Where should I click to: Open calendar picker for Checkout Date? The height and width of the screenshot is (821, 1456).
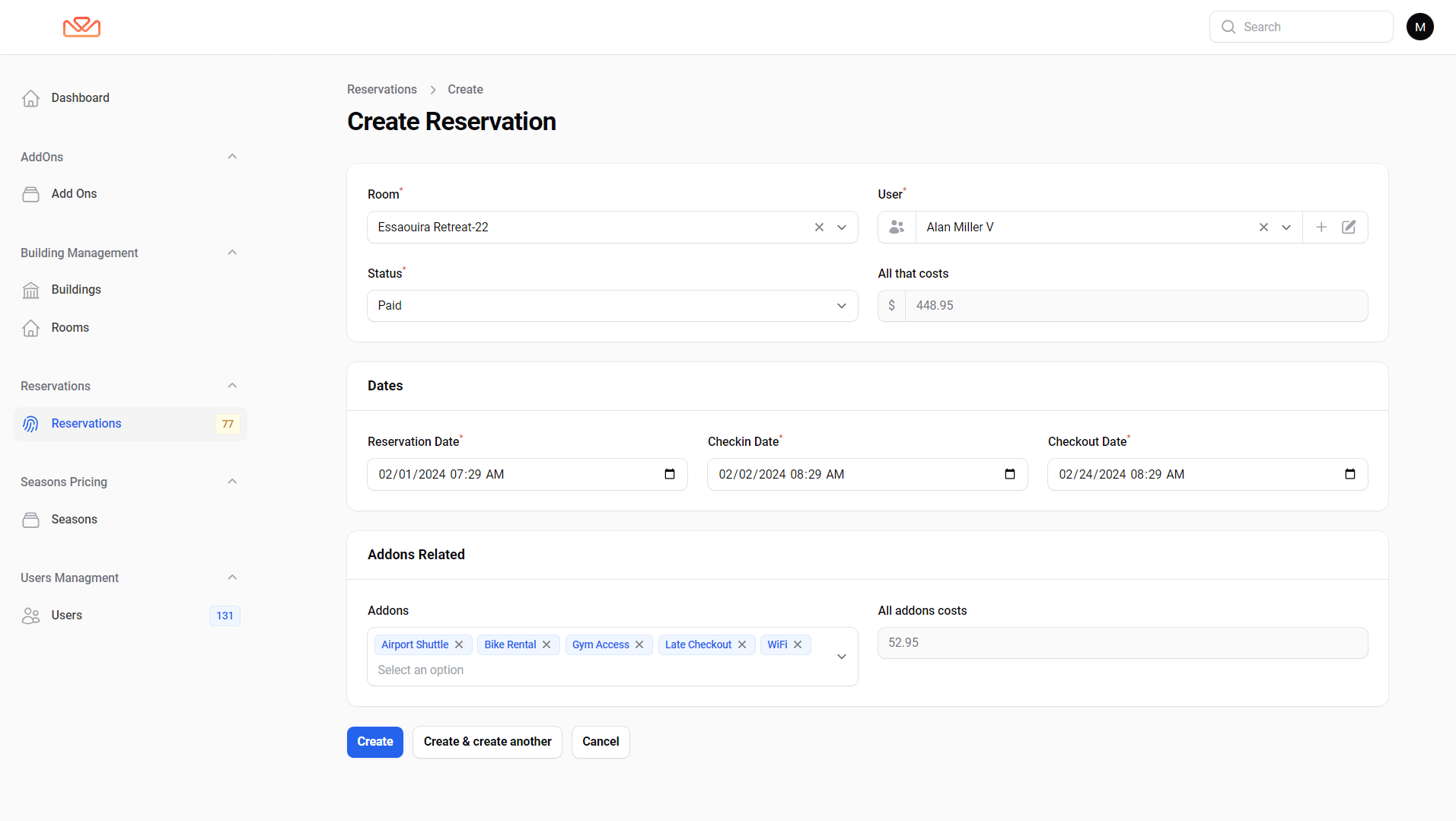1349,474
